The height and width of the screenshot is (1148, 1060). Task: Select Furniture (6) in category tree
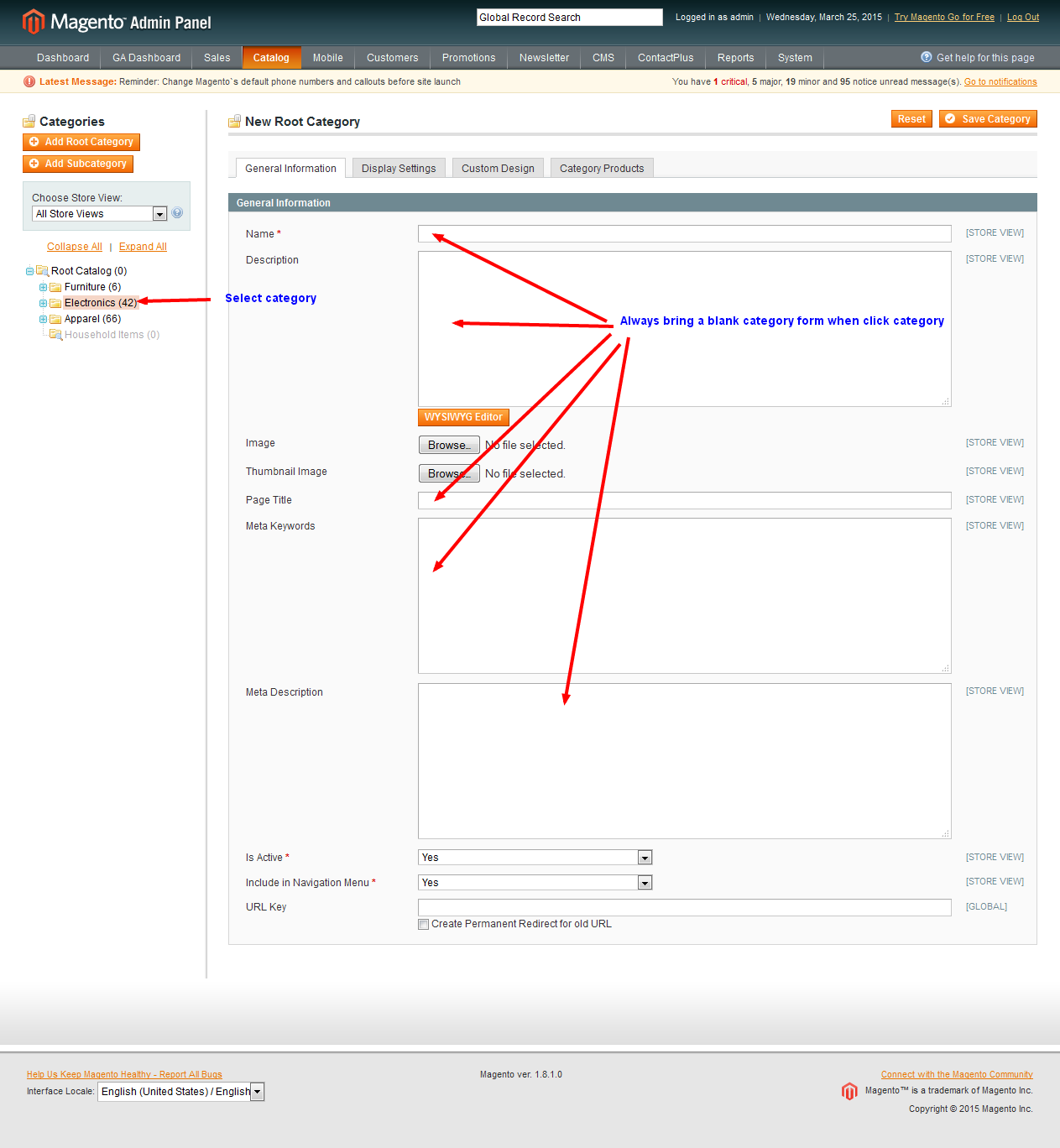pos(92,287)
